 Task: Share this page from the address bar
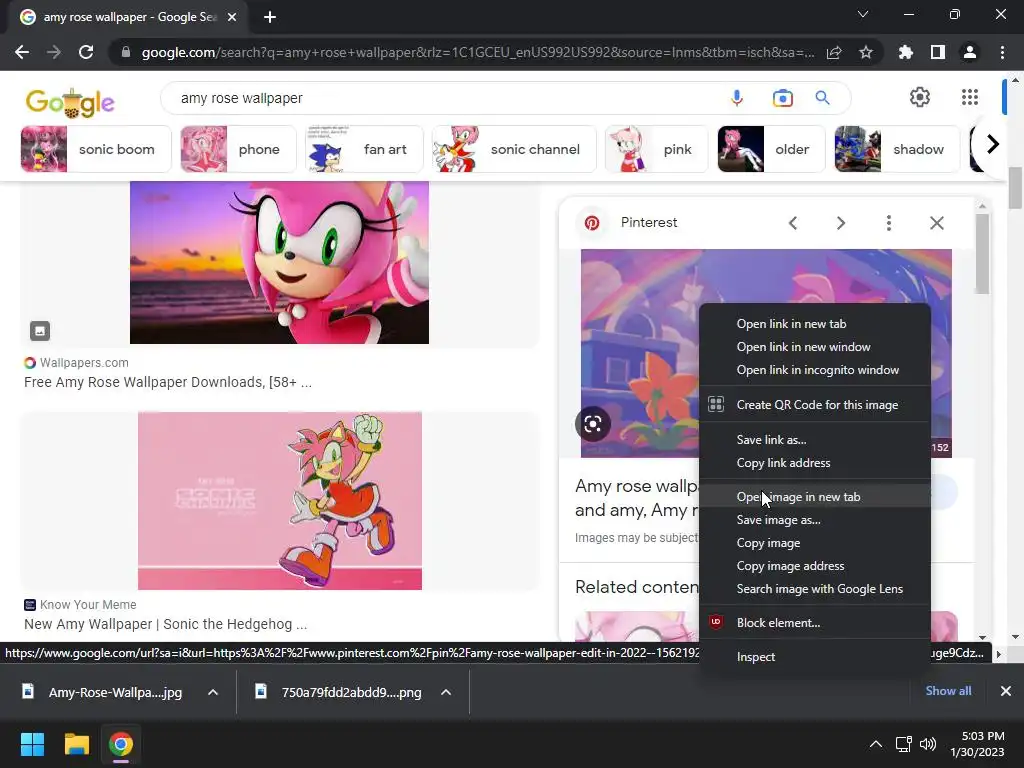[x=834, y=52]
